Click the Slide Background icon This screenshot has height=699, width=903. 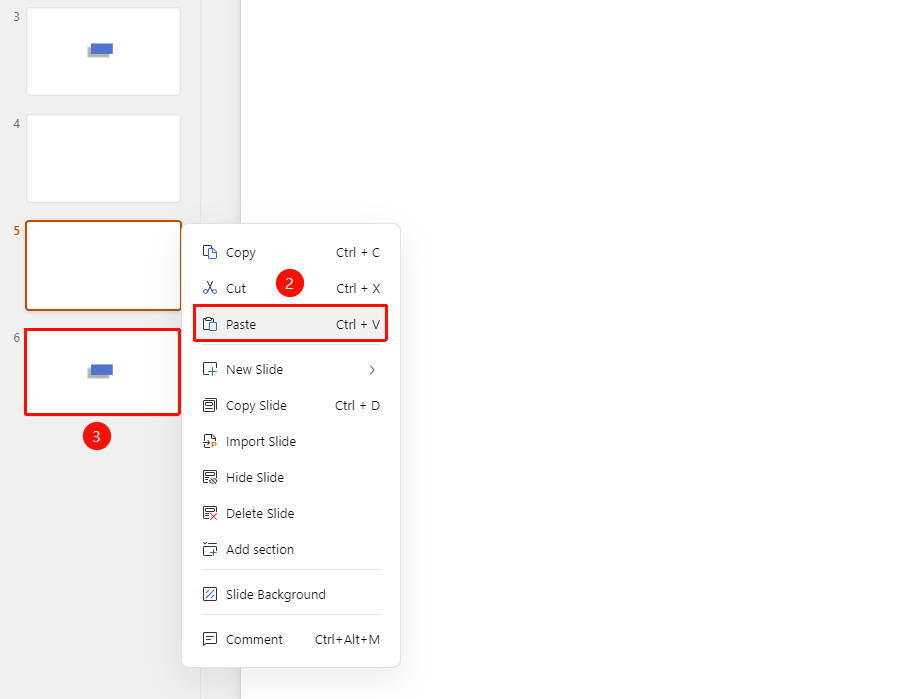(x=210, y=594)
